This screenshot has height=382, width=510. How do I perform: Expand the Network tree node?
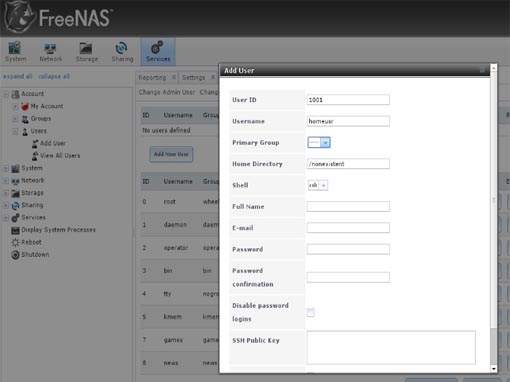pyautogui.click(x=6, y=180)
